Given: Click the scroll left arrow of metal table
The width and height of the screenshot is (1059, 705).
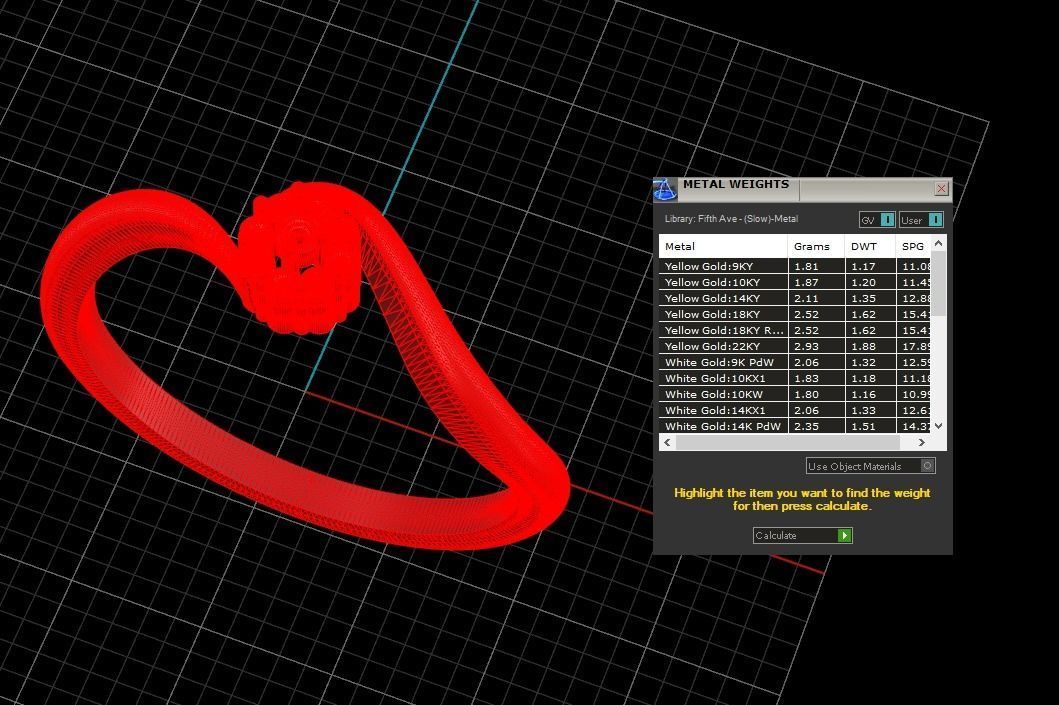Looking at the screenshot, I should (667, 442).
